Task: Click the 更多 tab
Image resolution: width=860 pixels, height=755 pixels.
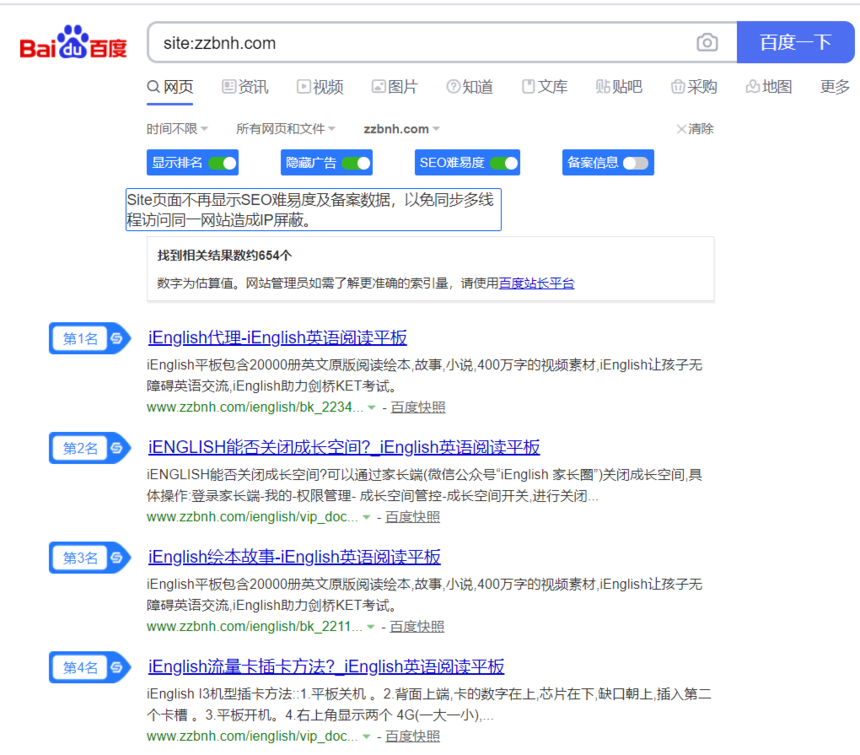Action: pos(835,87)
